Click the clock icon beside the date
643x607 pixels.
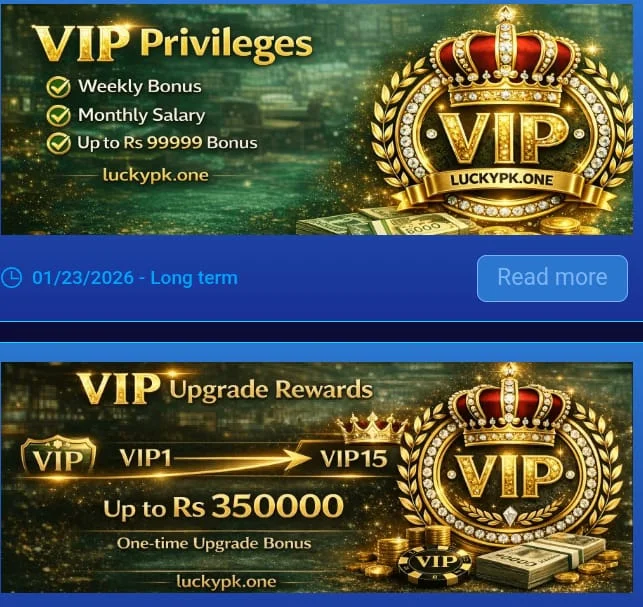(x=11, y=278)
